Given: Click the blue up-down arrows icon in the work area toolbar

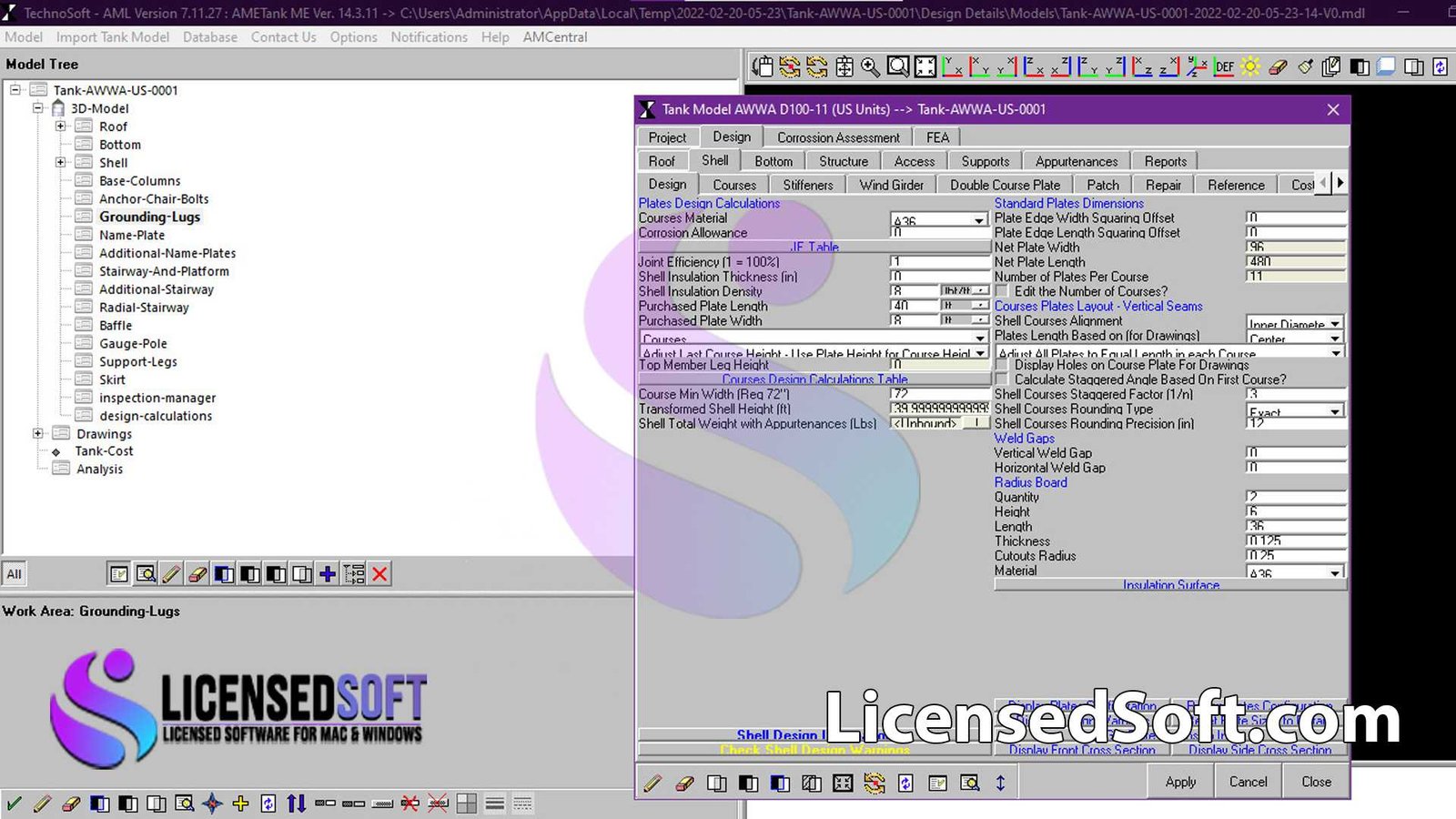Looking at the screenshot, I should (297, 804).
